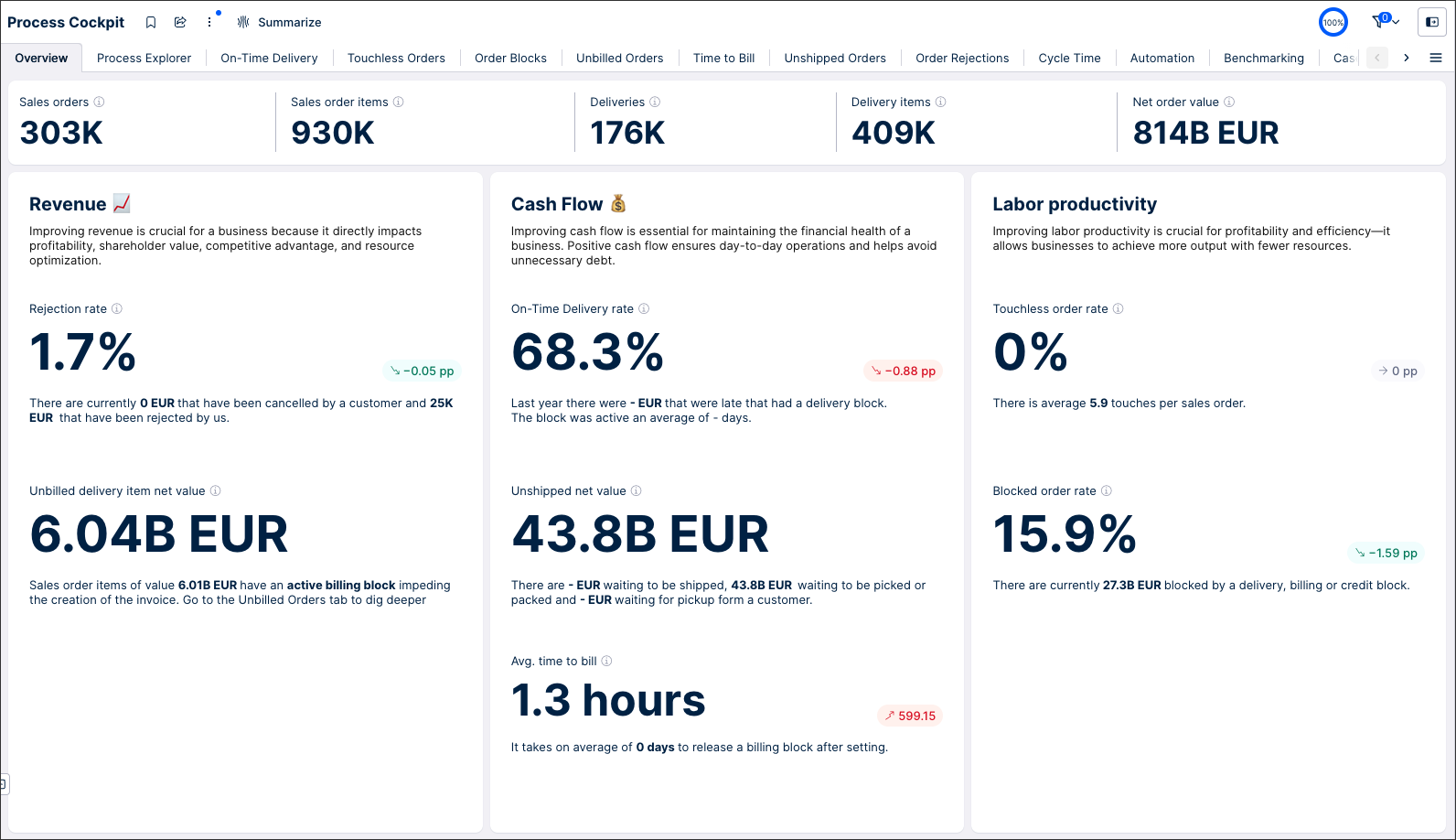Click the 303K Sales orders value

point(61,133)
